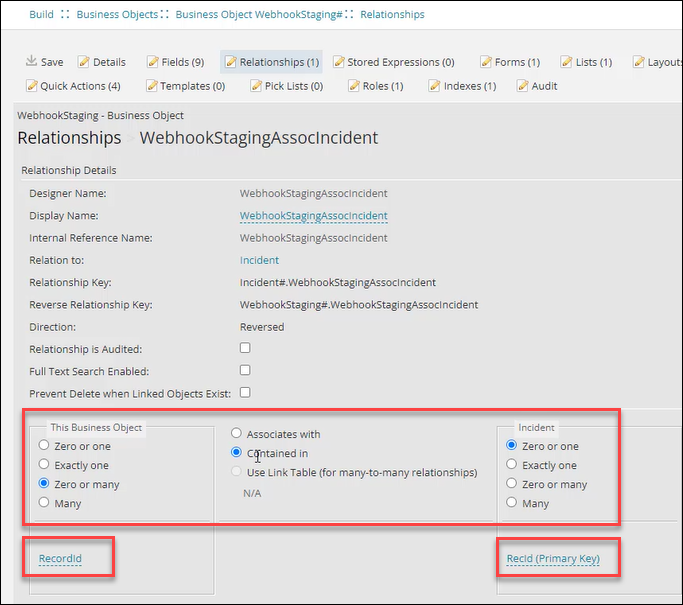Screen dimensions: 683x605
Task: Open Pick Lists (0) section
Action: pyautogui.click(x=285, y=86)
